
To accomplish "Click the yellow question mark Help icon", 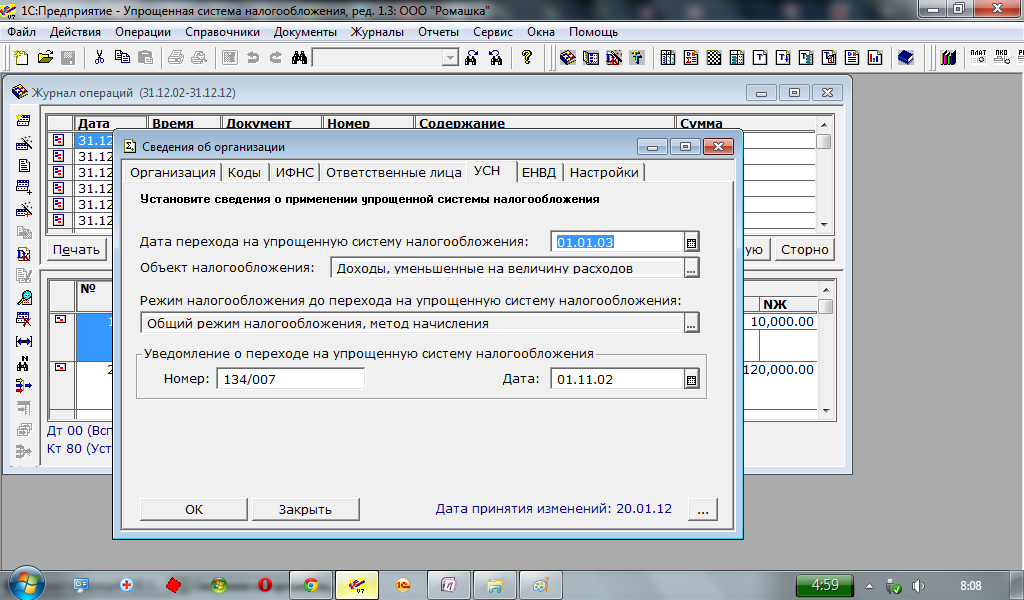I will click(527, 58).
